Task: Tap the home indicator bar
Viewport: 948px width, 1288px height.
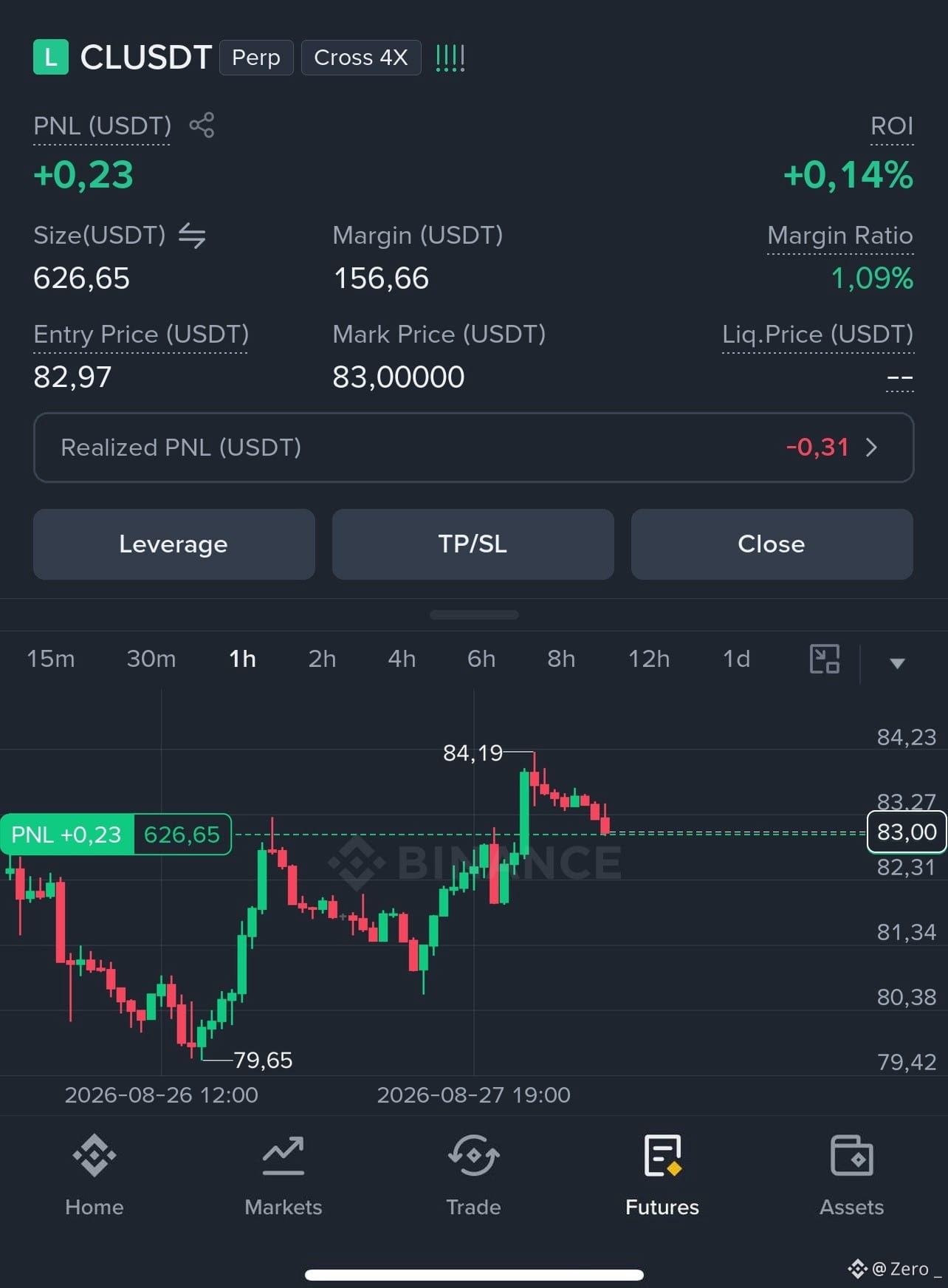Action: coord(474,1275)
